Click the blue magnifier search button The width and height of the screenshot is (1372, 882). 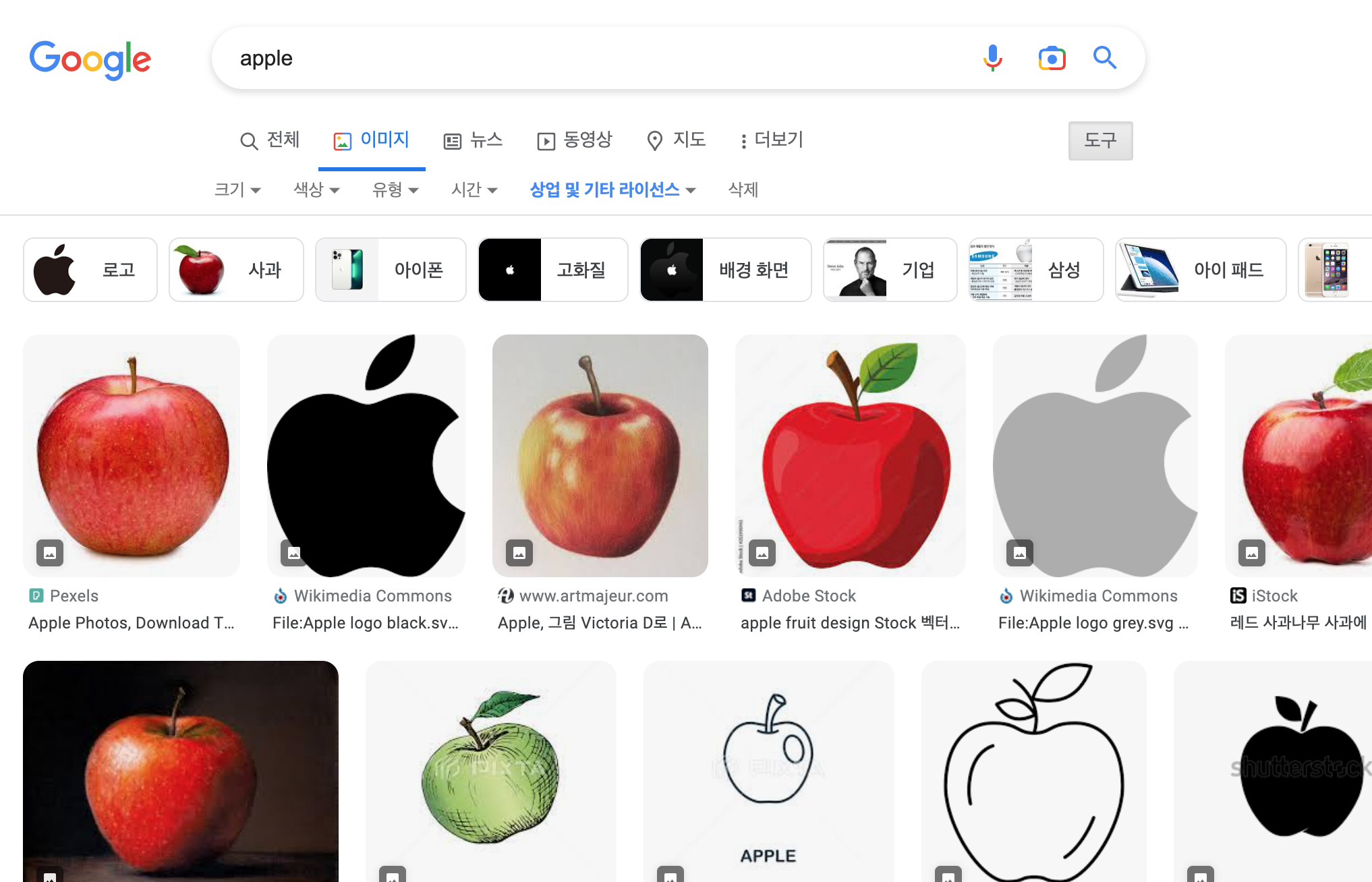pos(1104,59)
